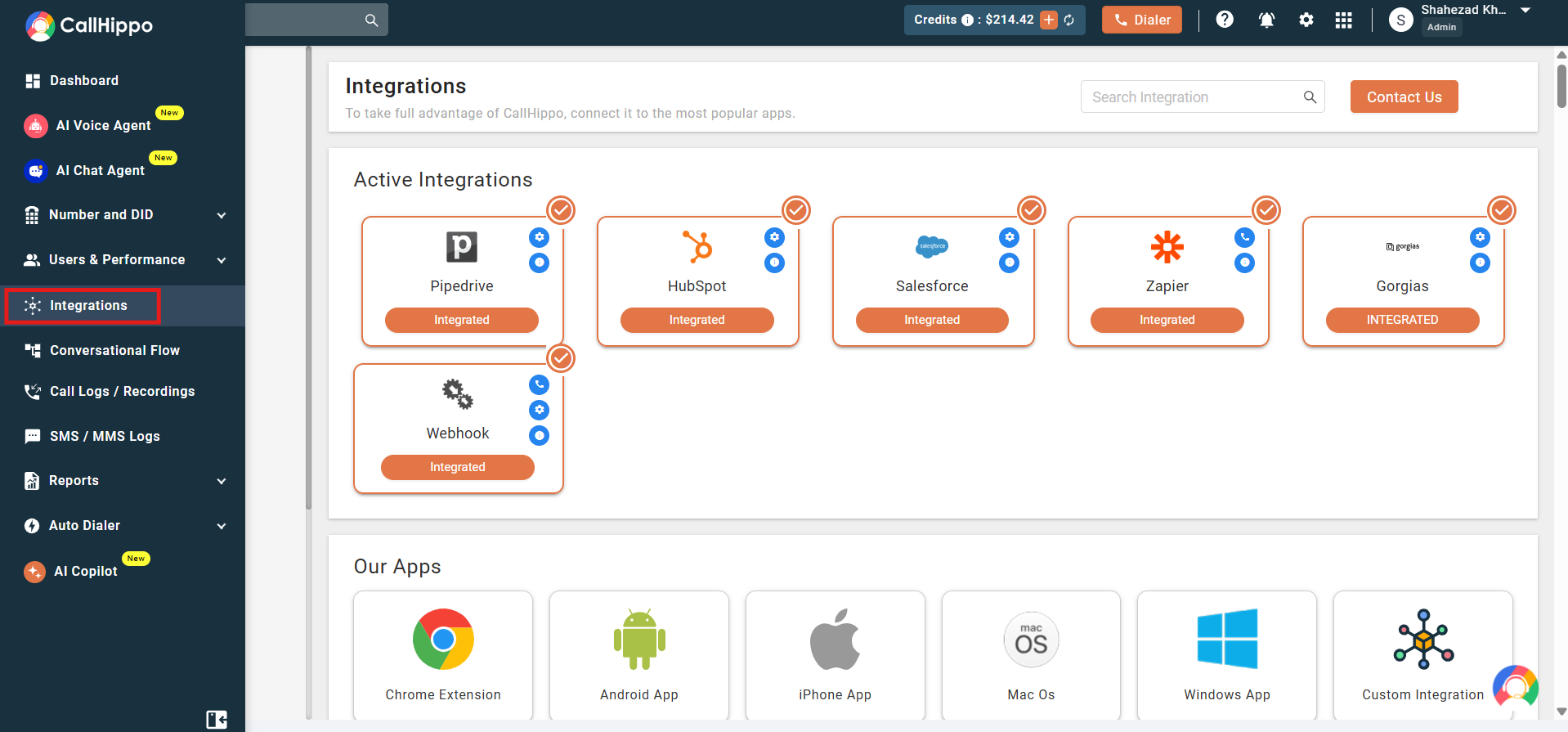Click the top search magnifier icon

[371, 20]
